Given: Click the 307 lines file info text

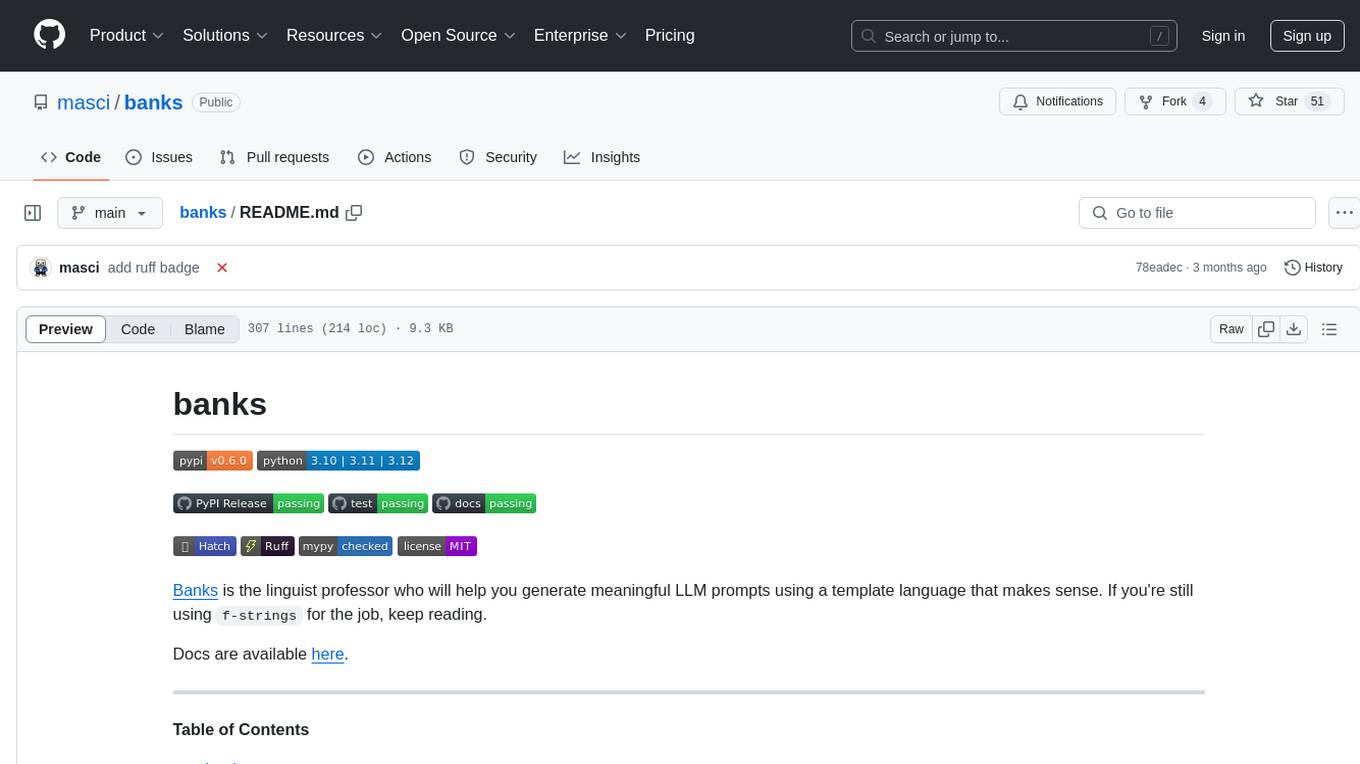Looking at the screenshot, I should tap(350, 329).
